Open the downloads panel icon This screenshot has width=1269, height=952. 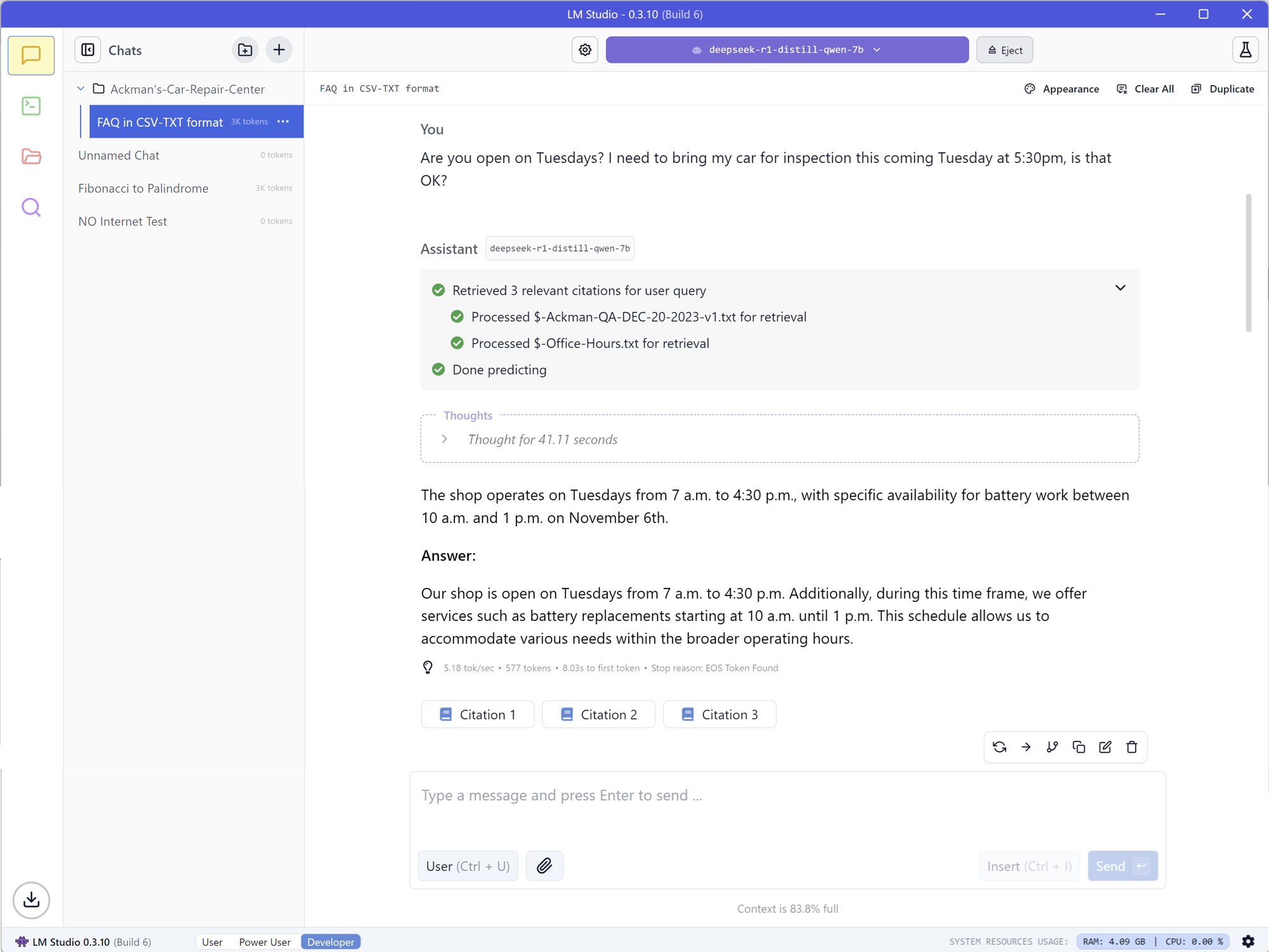click(31, 899)
